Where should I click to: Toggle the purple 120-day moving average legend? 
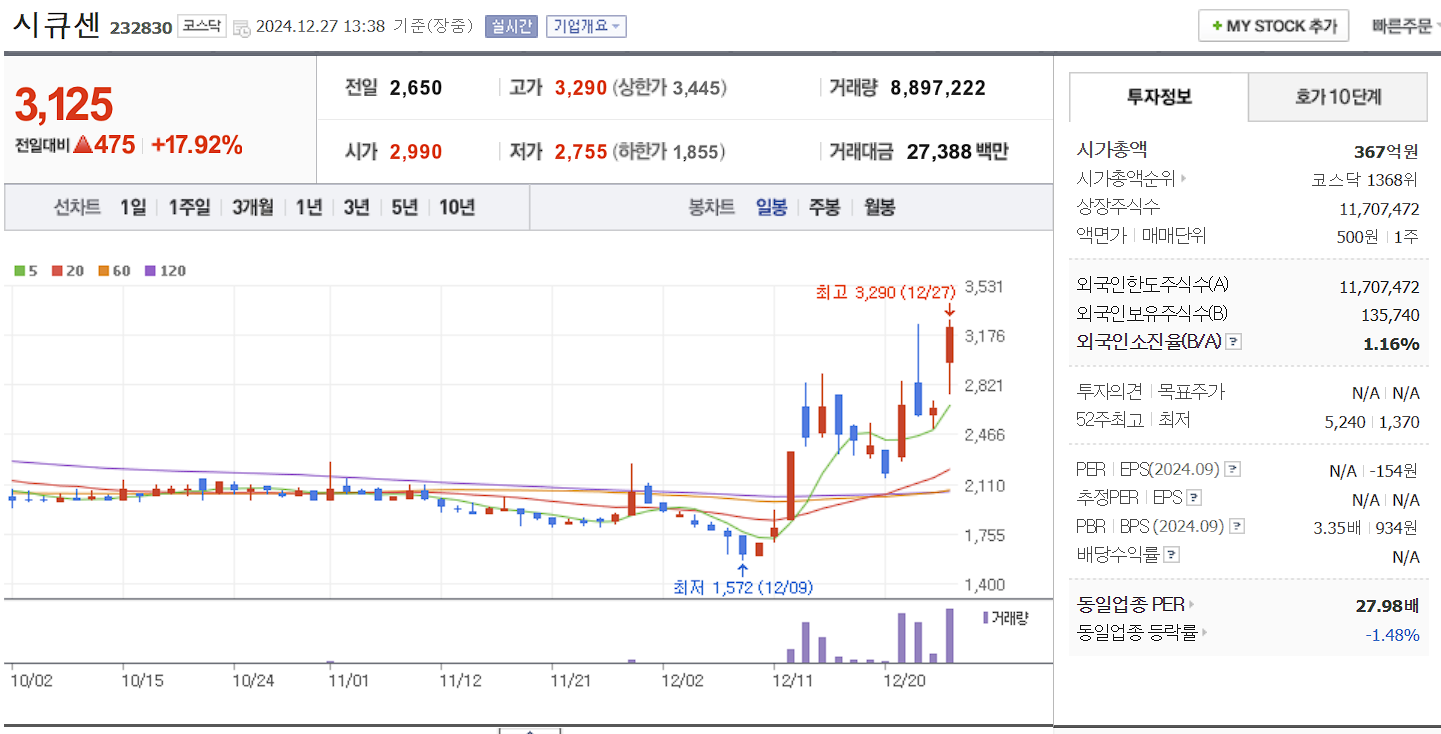tap(150, 271)
